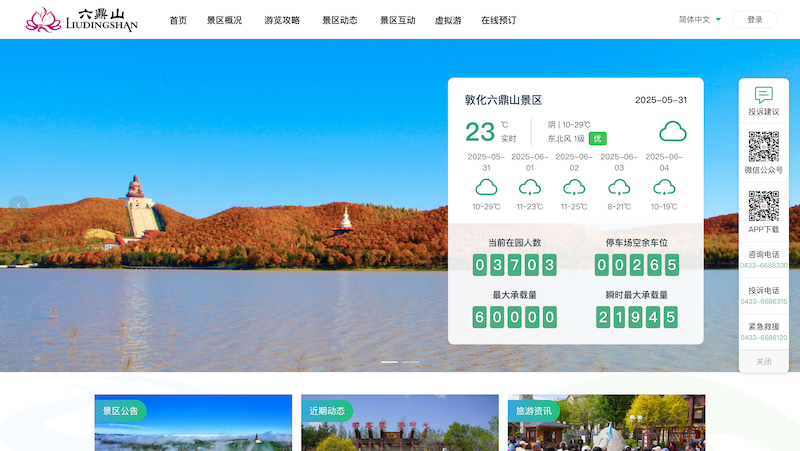Click the 登录 login button
The width and height of the screenshot is (800, 451).
tap(755, 19)
